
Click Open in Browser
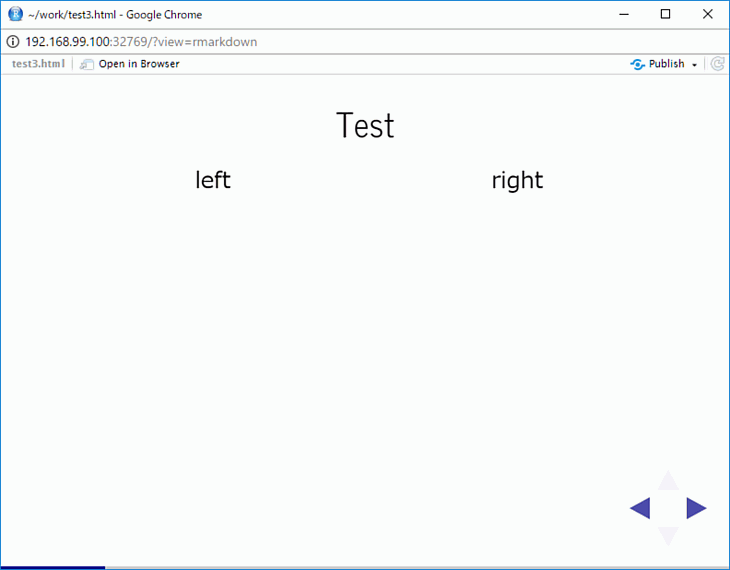129,64
